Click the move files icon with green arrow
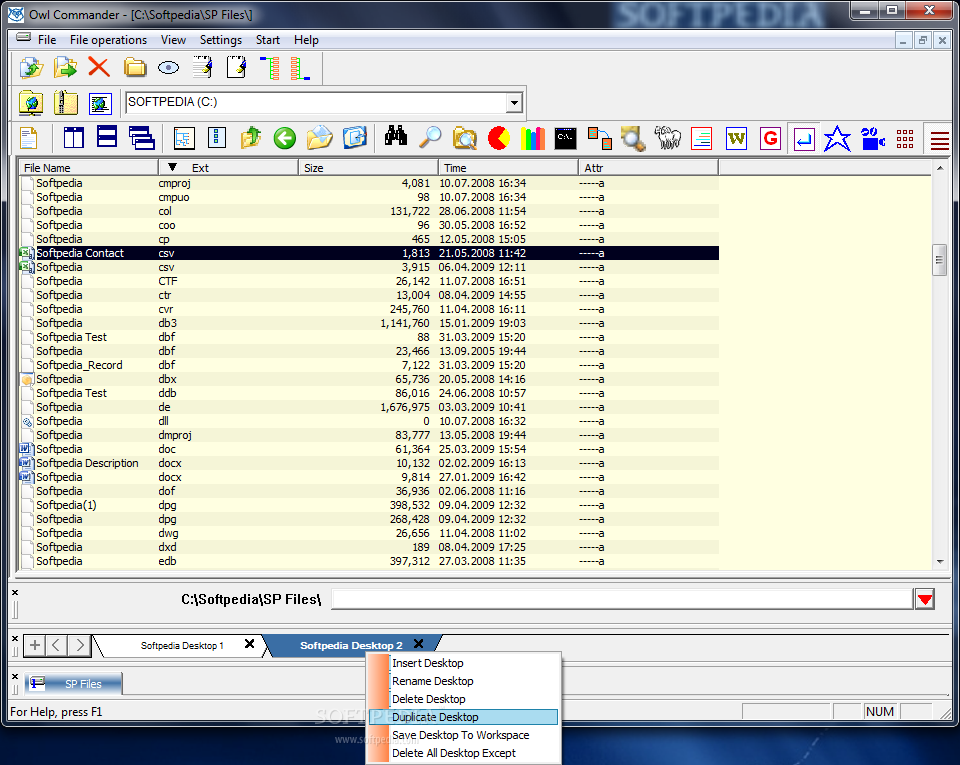This screenshot has width=960, height=765. point(65,67)
